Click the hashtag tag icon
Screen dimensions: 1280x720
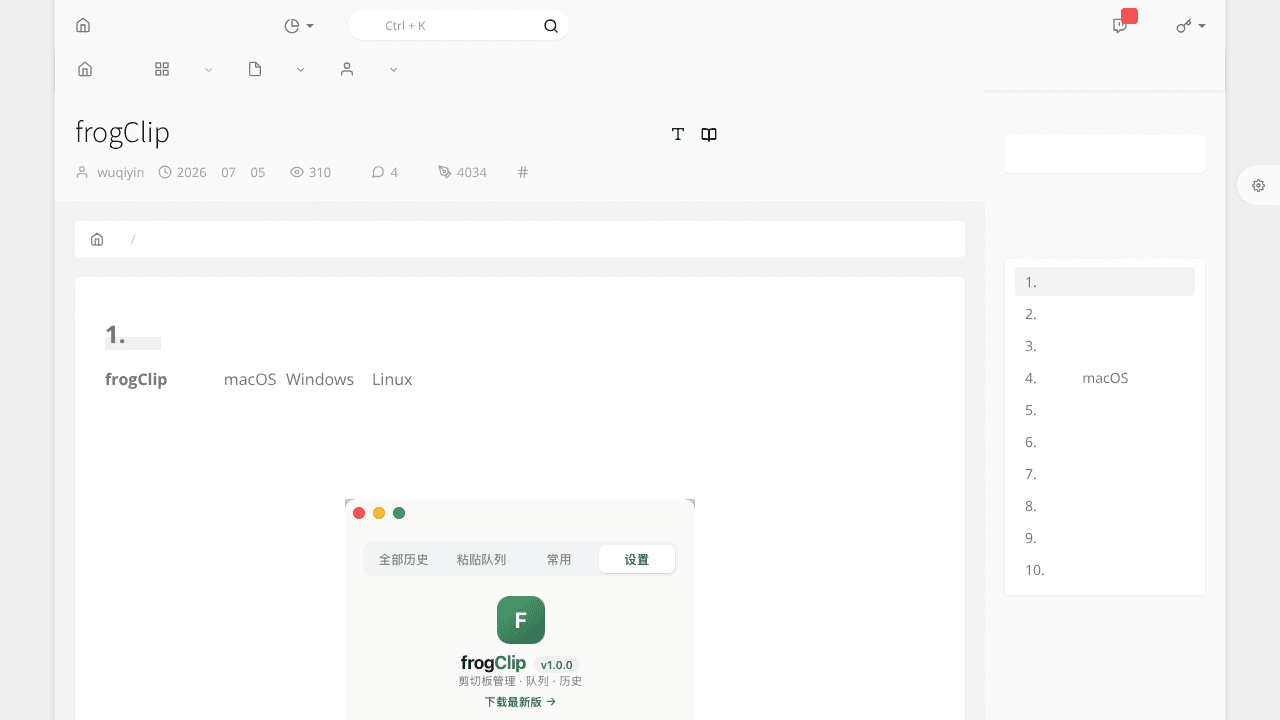tap(523, 172)
